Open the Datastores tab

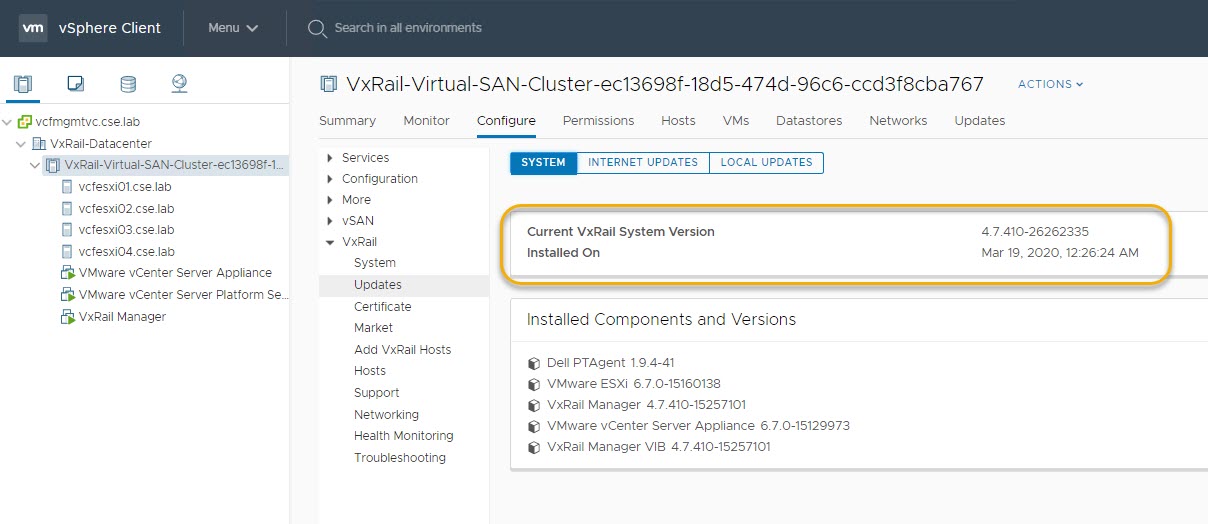[808, 121]
